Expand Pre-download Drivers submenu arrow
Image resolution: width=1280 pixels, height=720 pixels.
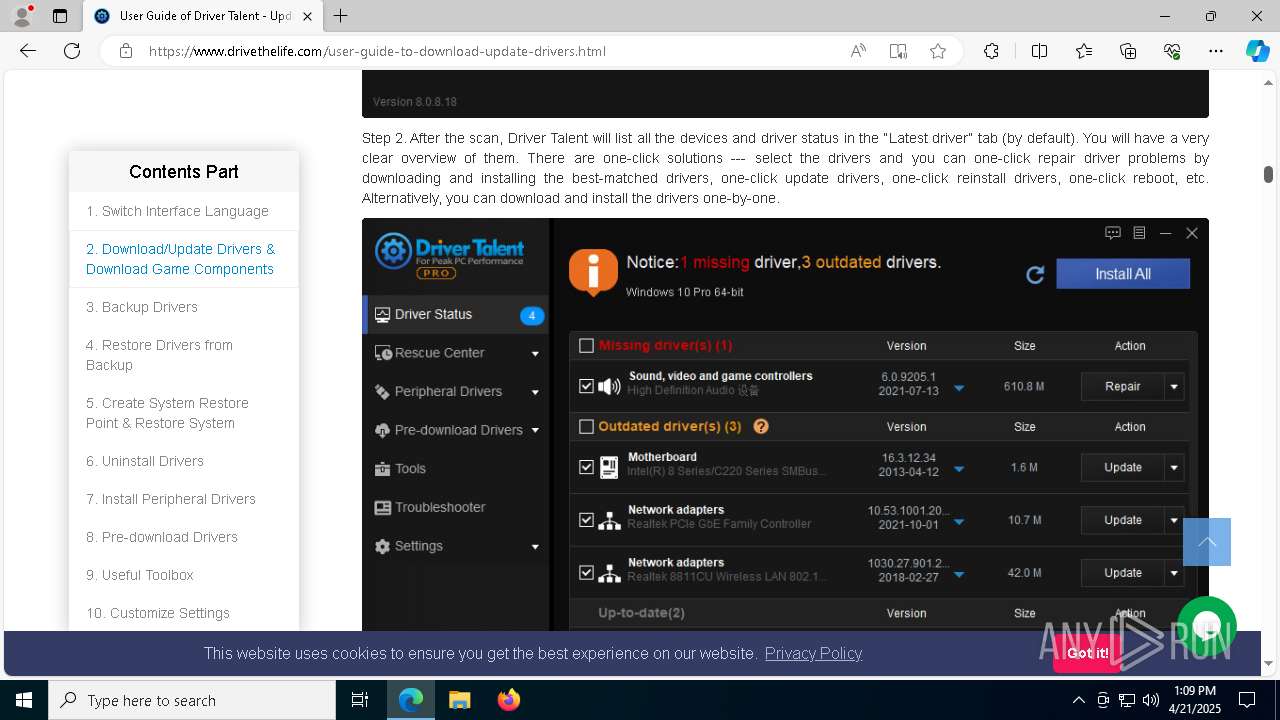coord(535,431)
